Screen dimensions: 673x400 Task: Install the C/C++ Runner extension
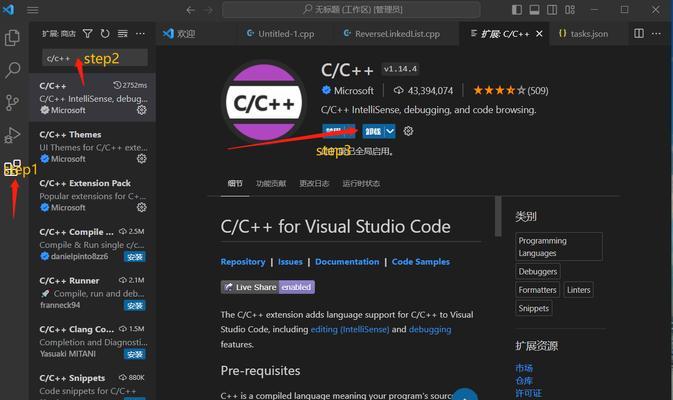[135, 306]
